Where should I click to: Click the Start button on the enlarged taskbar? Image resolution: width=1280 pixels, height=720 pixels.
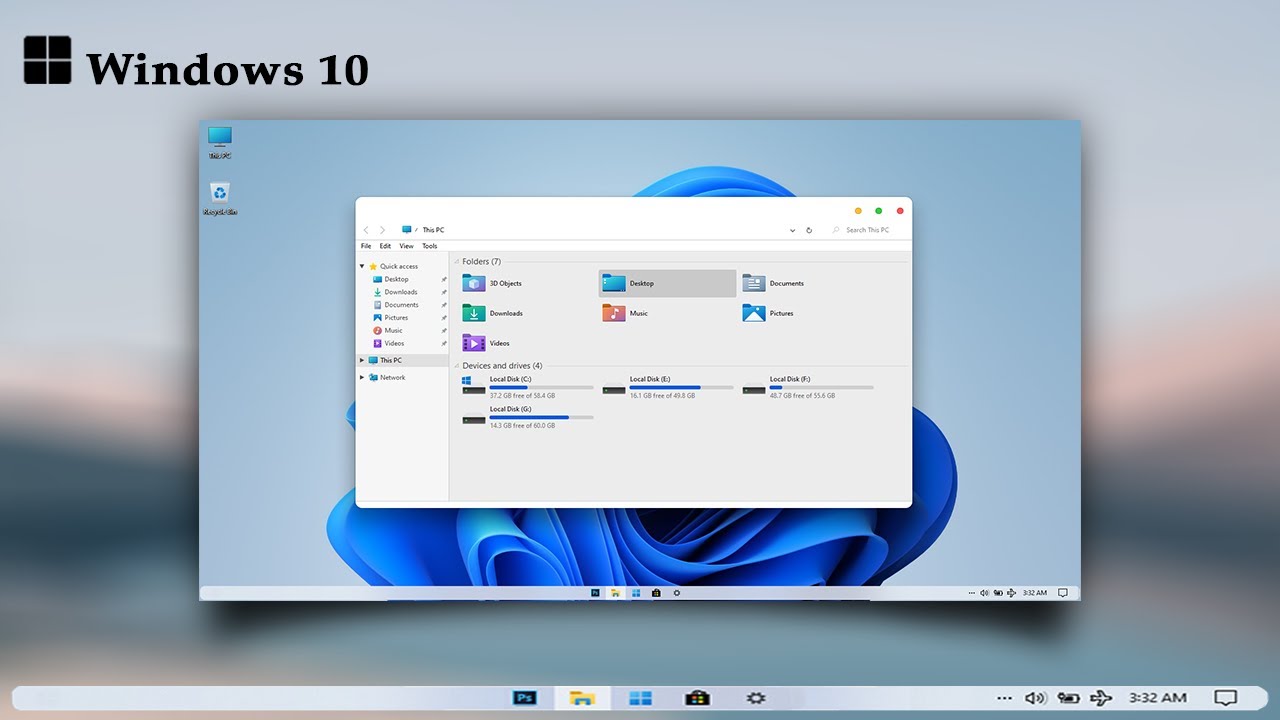pos(640,698)
